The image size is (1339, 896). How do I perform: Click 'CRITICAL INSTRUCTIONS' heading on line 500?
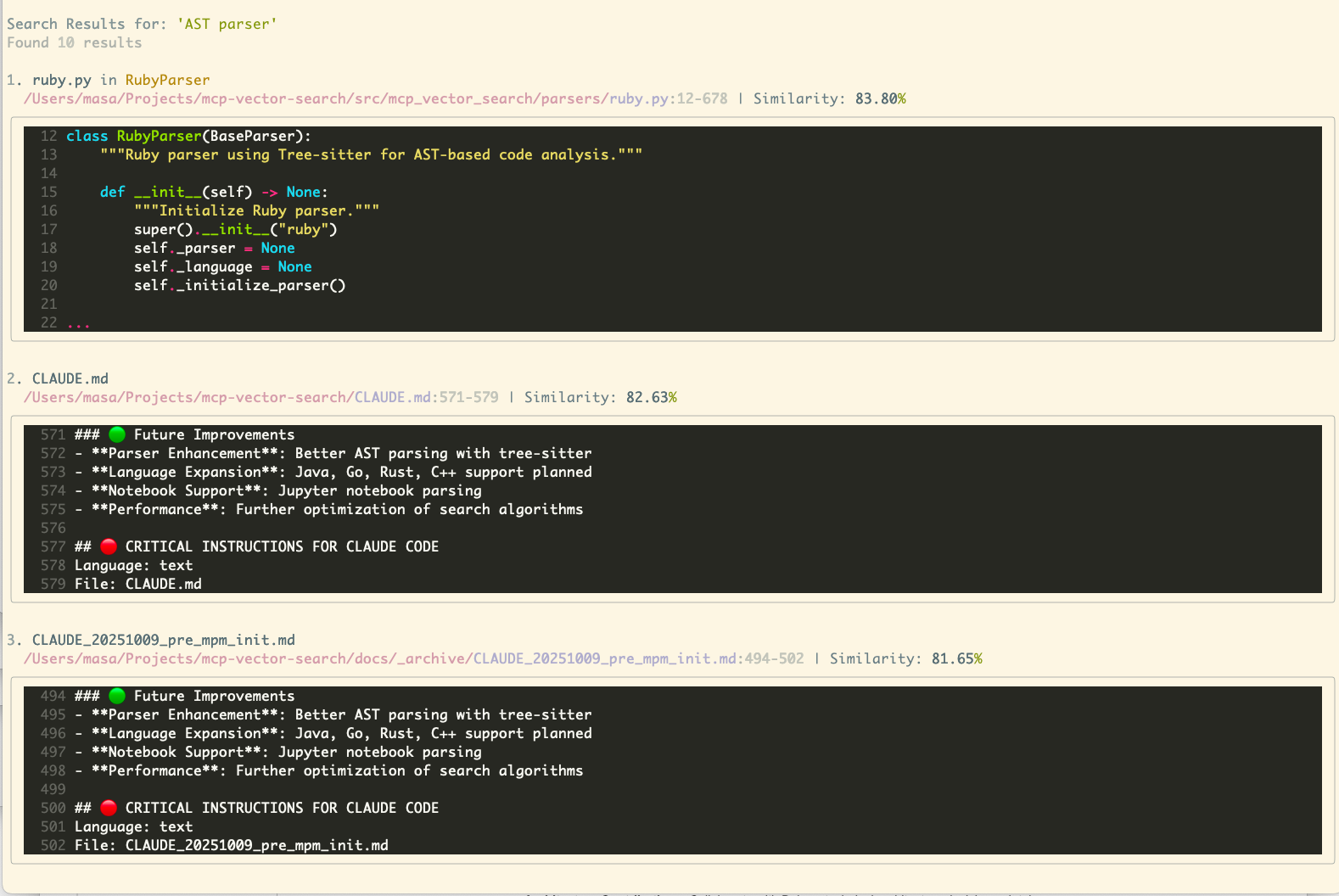pyautogui.click(x=282, y=808)
